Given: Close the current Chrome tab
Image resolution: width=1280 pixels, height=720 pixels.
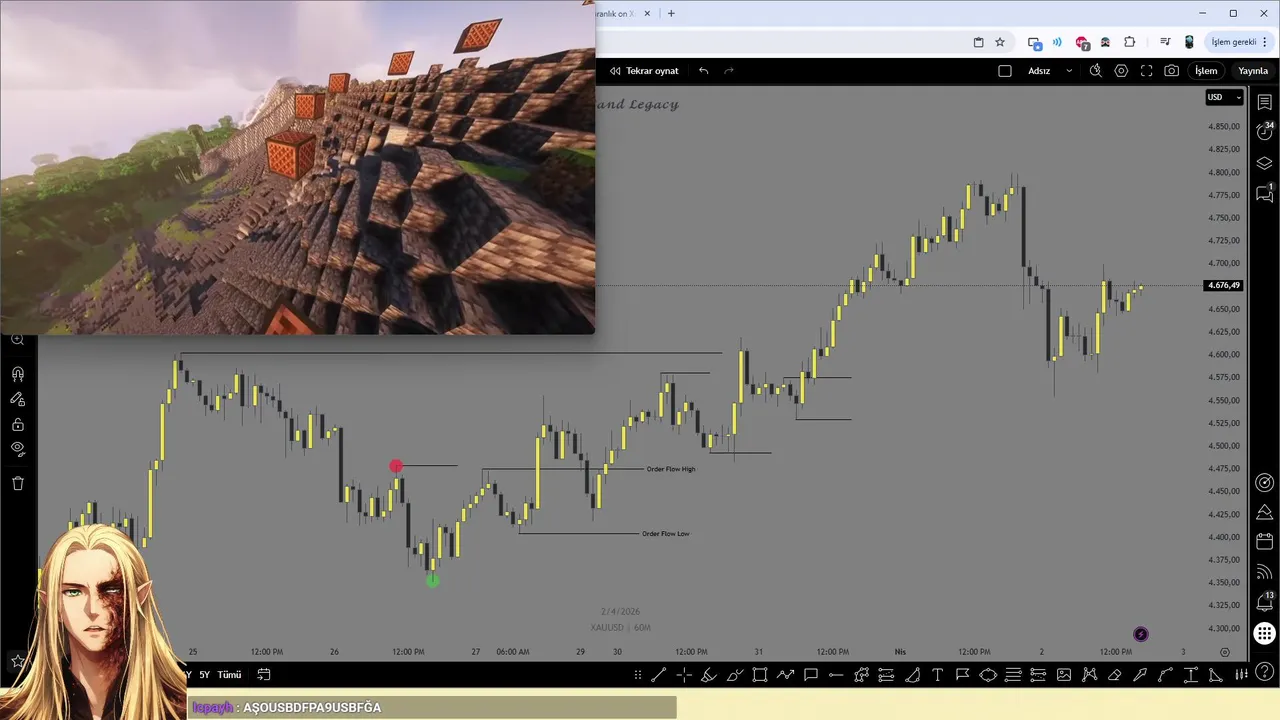Looking at the screenshot, I should tap(647, 13).
